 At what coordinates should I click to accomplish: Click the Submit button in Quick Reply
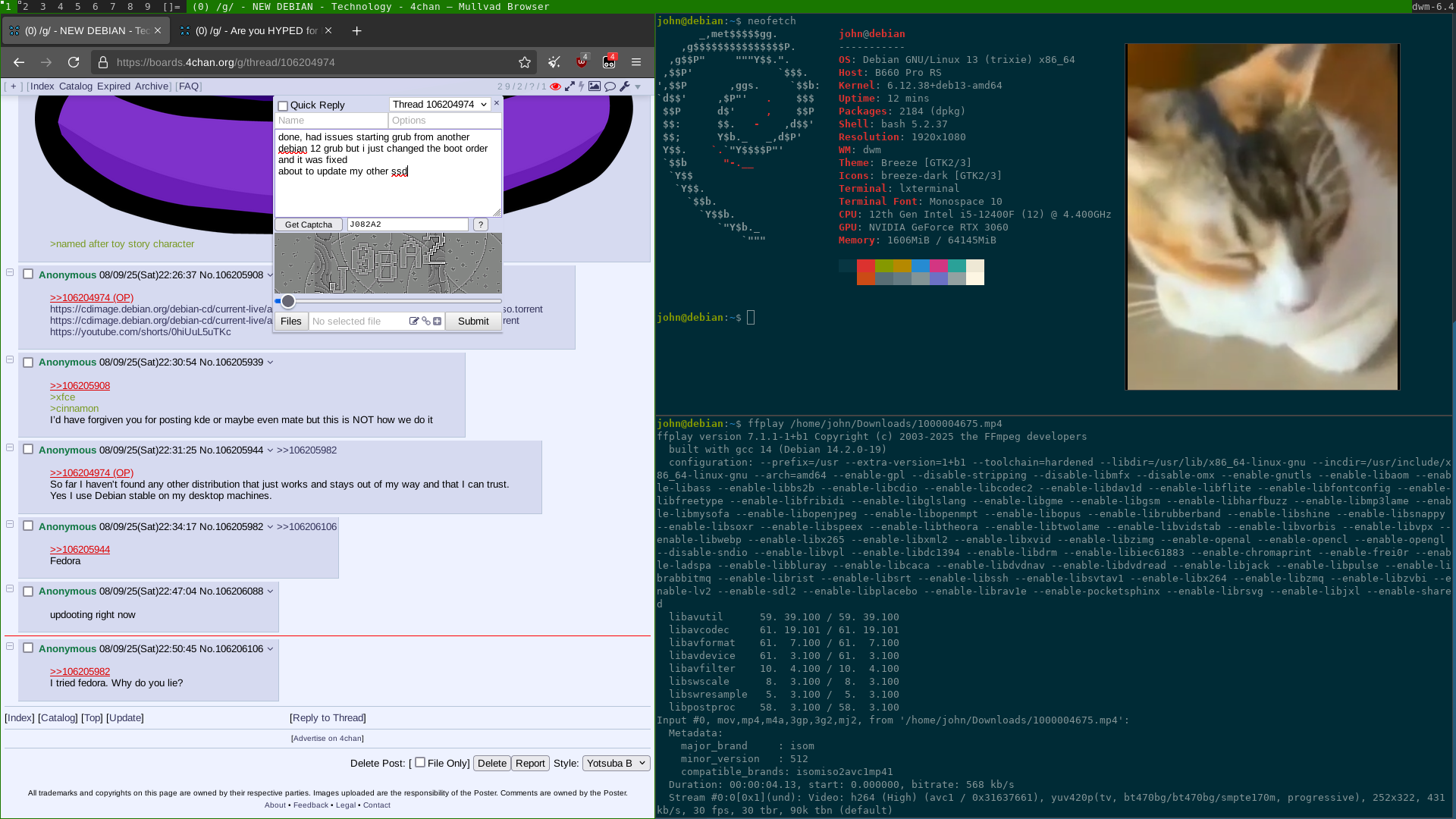(x=473, y=322)
